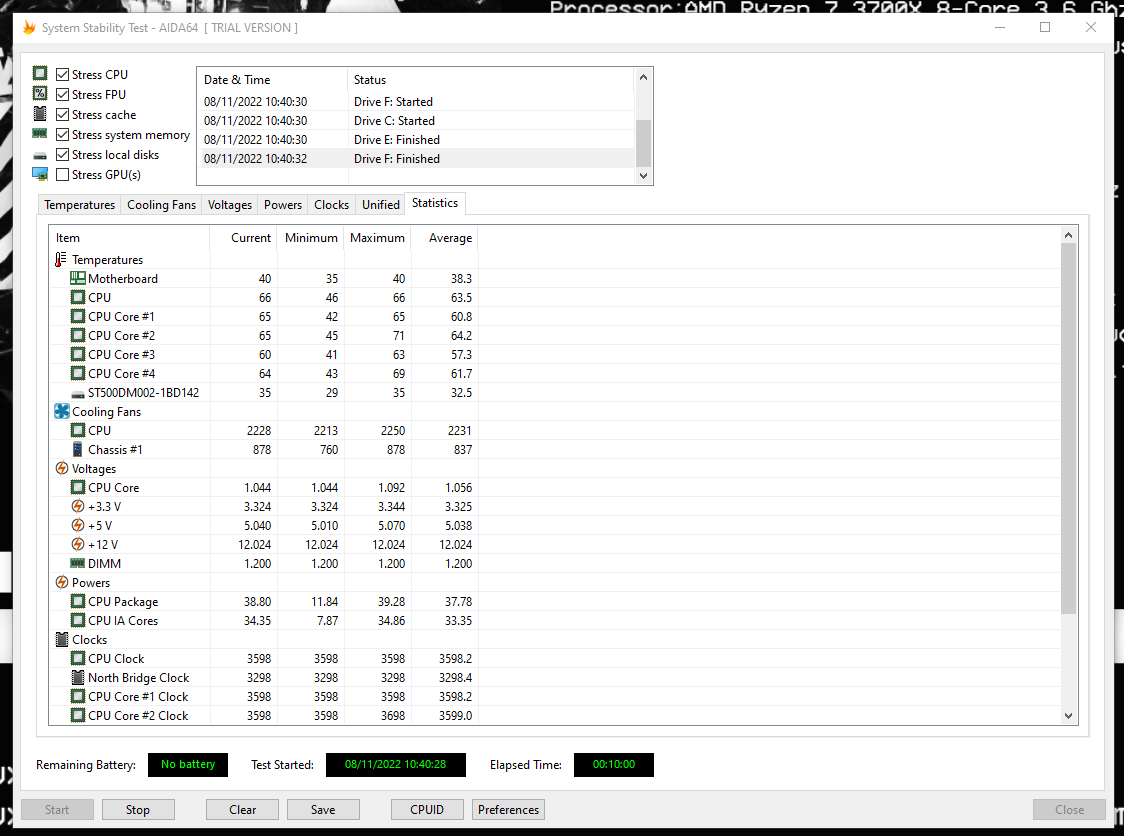Click the Current column header

(x=243, y=237)
